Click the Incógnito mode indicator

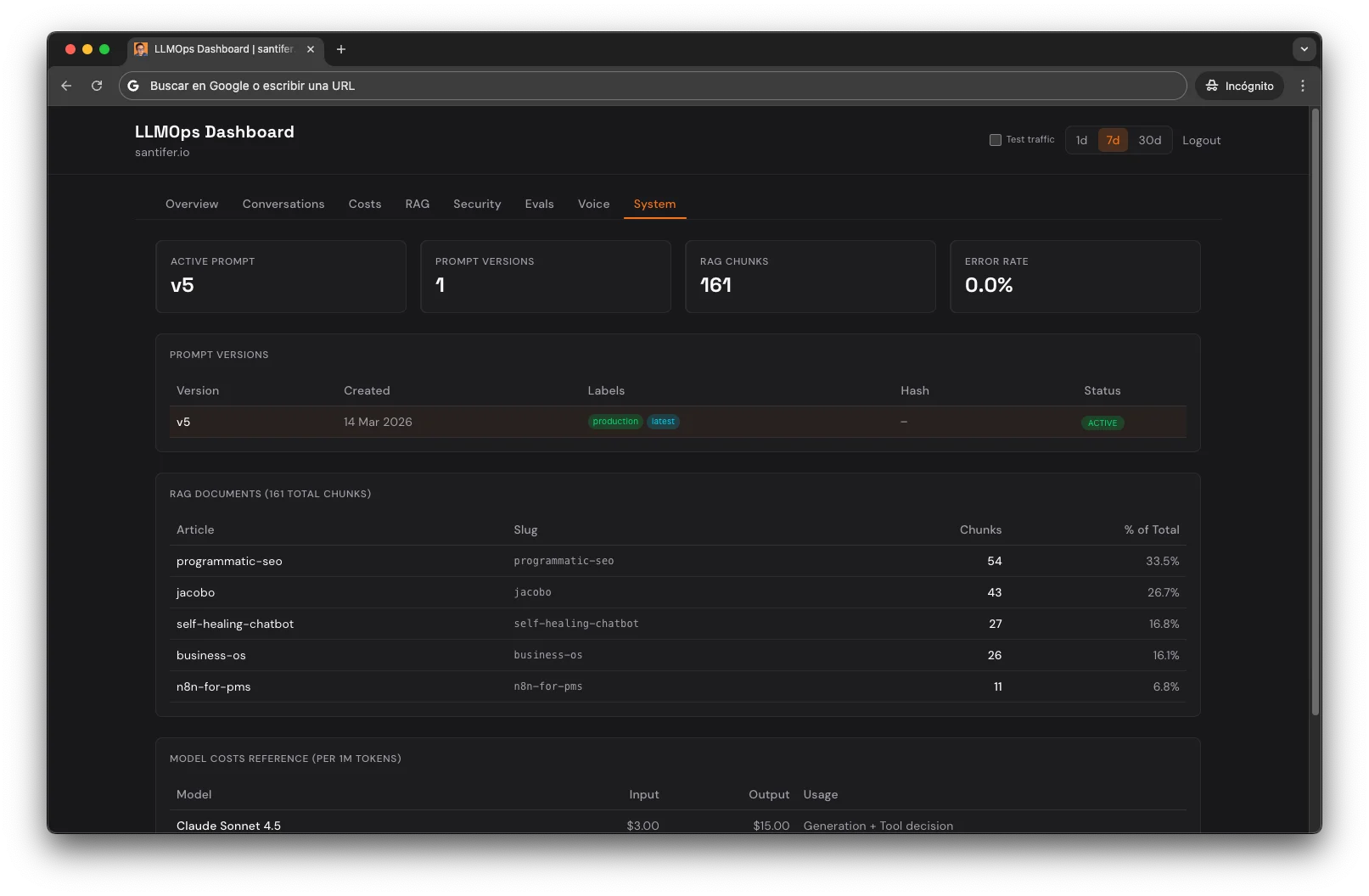pos(1238,86)
